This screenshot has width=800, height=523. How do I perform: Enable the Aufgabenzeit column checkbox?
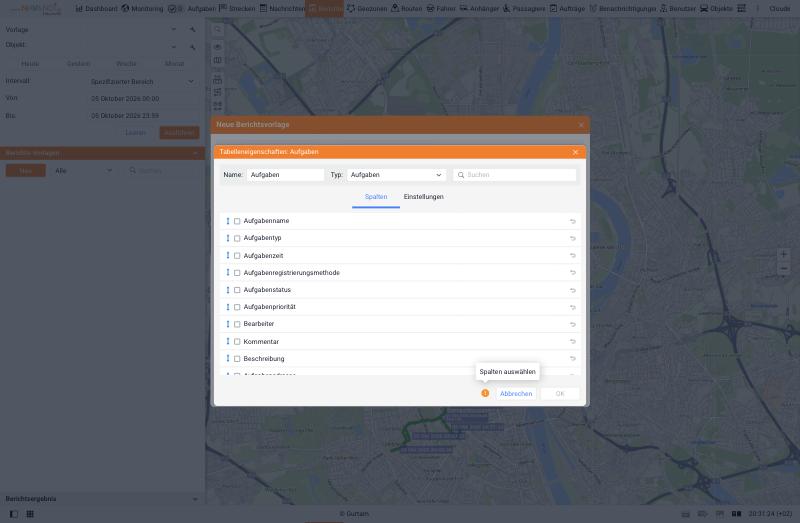click(x=237, y=256)
